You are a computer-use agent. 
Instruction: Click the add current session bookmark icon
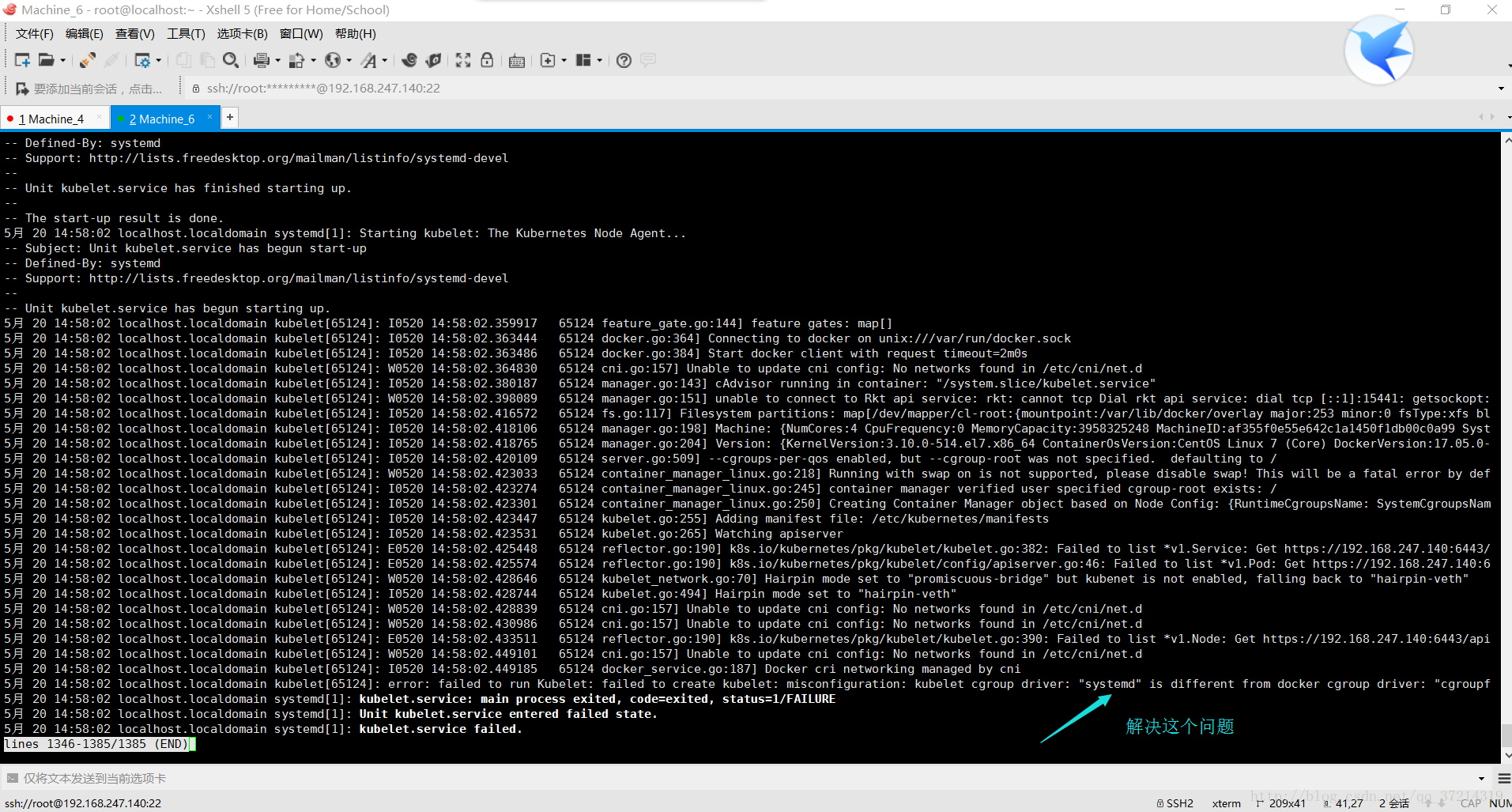coord(22,89)
